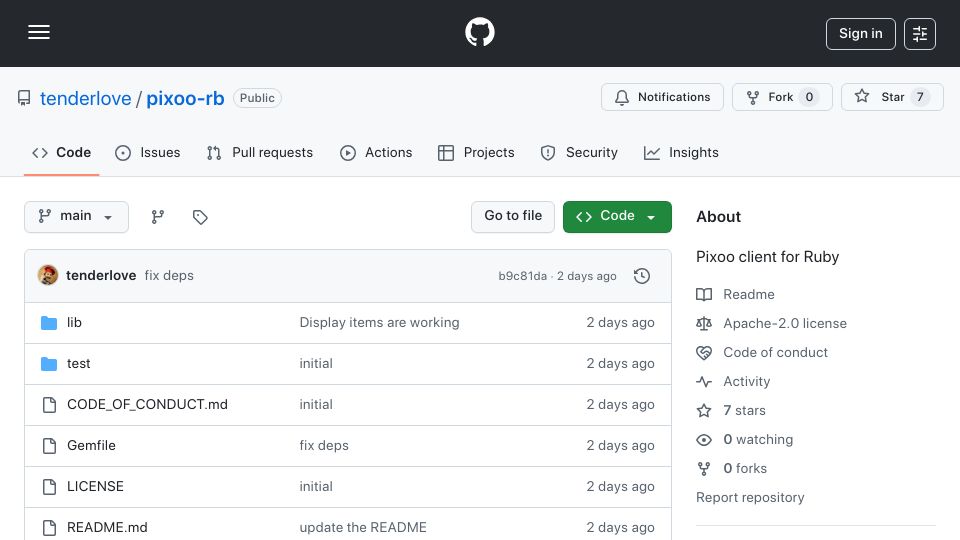Open the LICENSE file
960x540 pixels.
95,487
